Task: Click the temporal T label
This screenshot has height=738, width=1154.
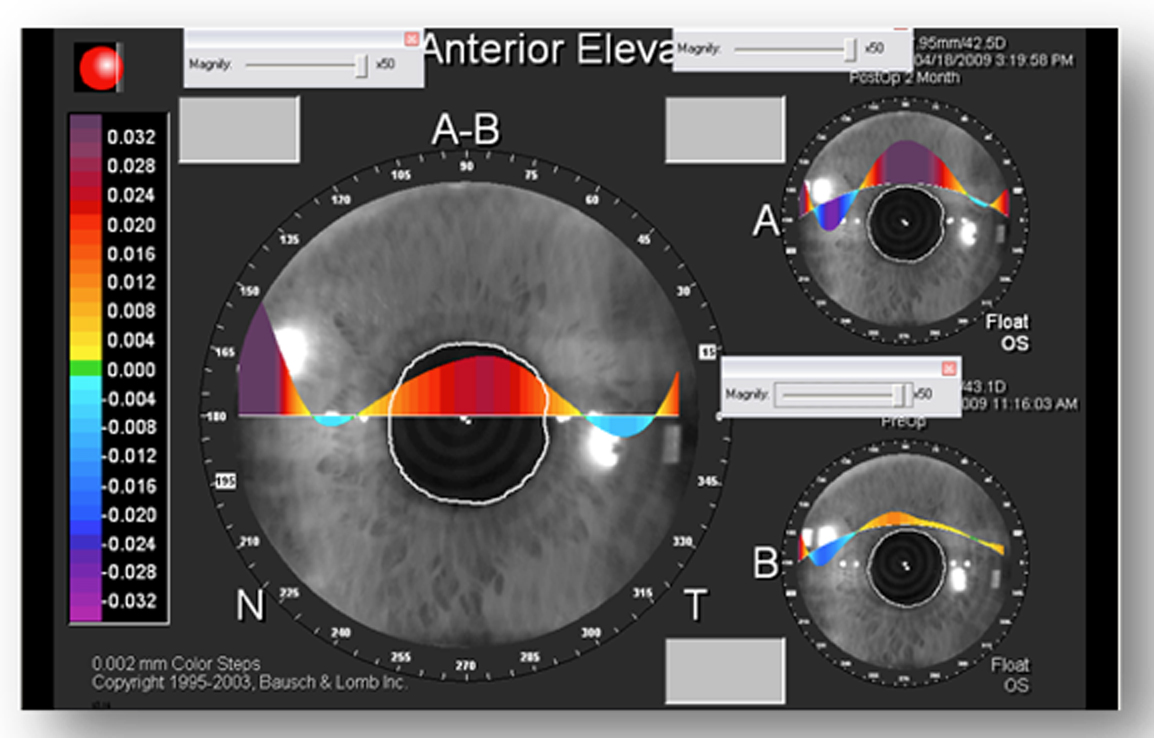Action: point(697,605)
